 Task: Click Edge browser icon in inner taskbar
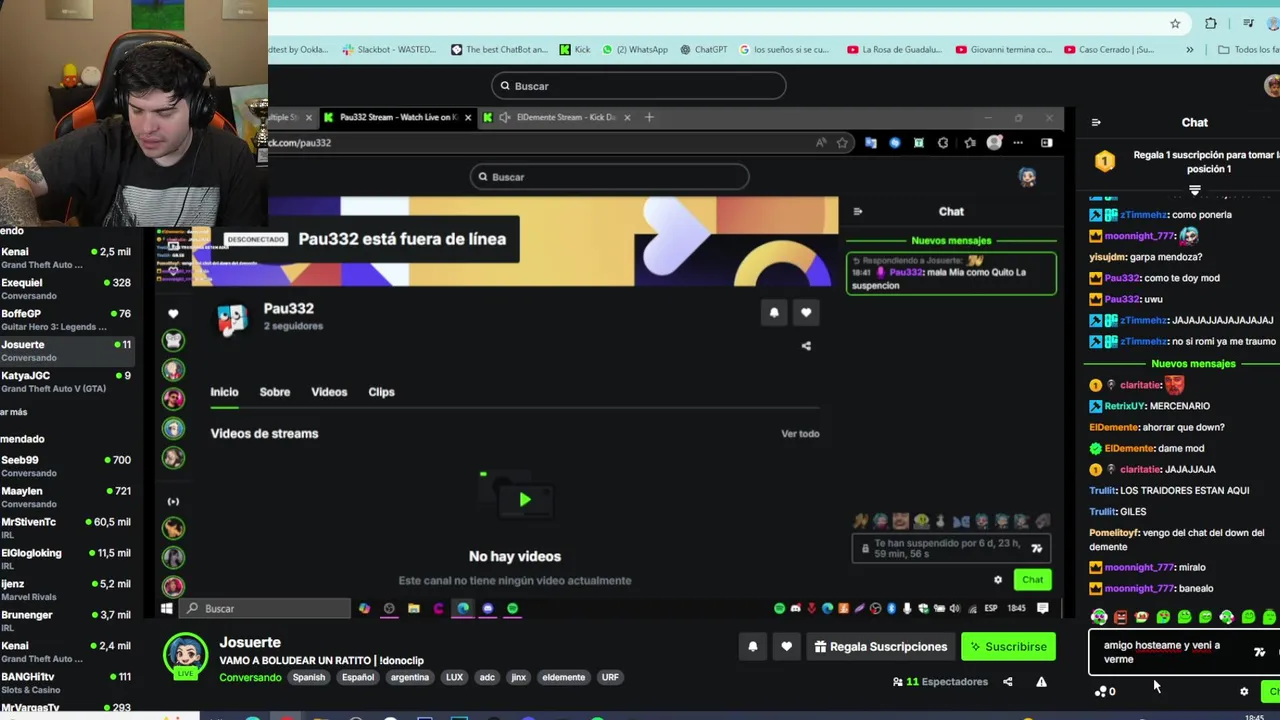463,608
